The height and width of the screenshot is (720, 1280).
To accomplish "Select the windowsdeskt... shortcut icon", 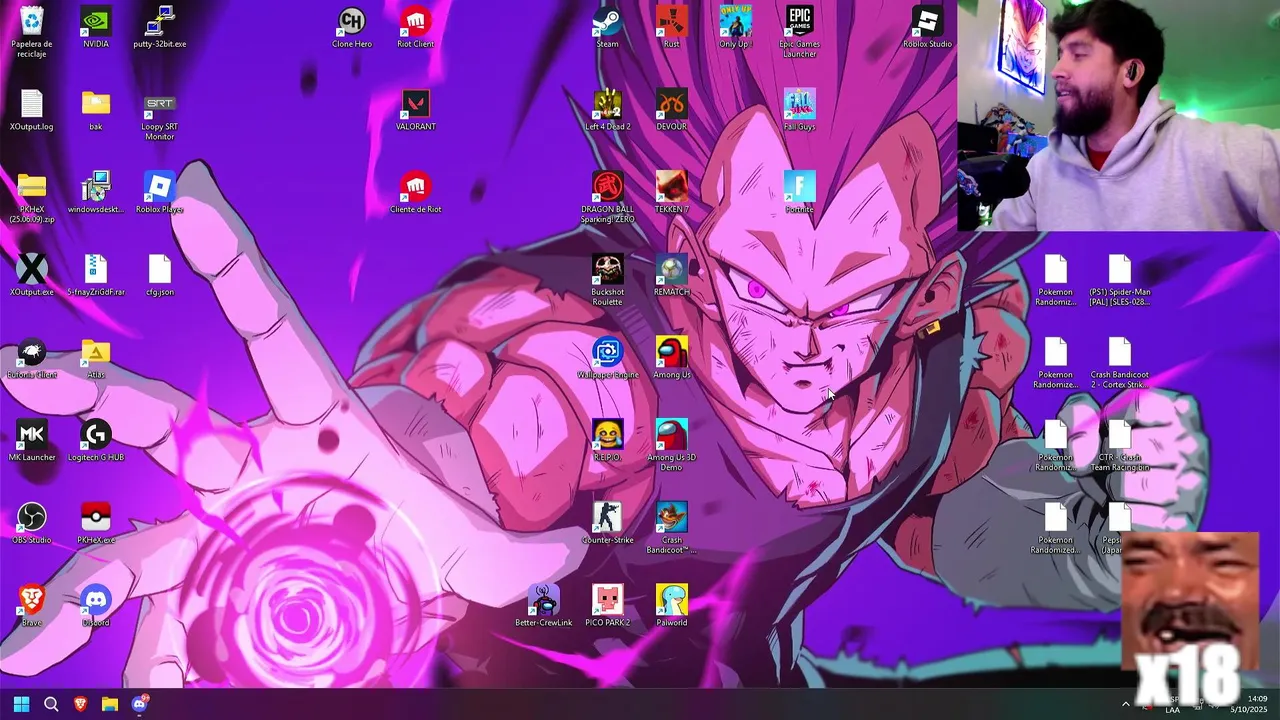I will [x=96, y=193].
